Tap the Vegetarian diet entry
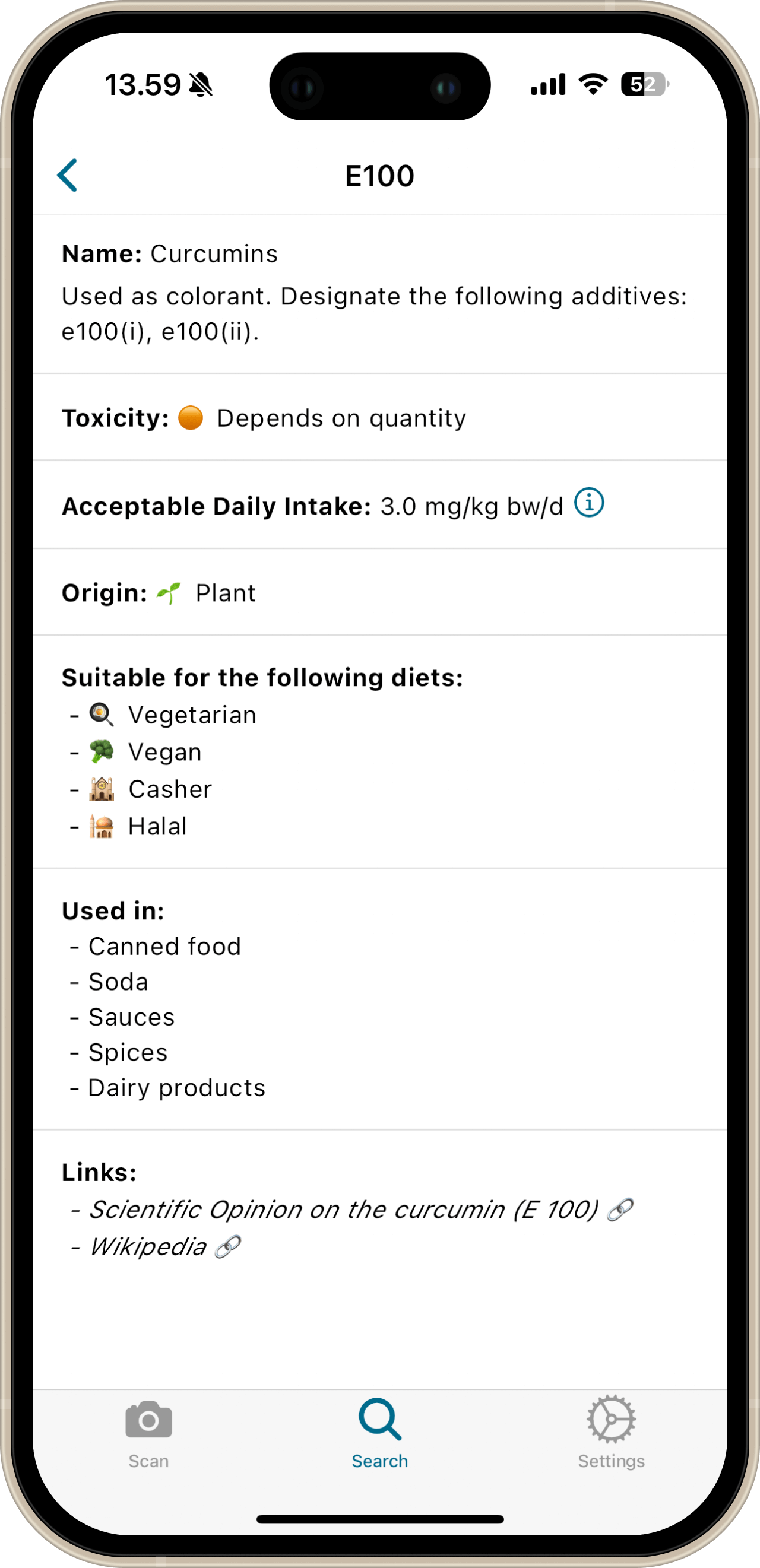The image size is (760, 1568). pos(173,715)
